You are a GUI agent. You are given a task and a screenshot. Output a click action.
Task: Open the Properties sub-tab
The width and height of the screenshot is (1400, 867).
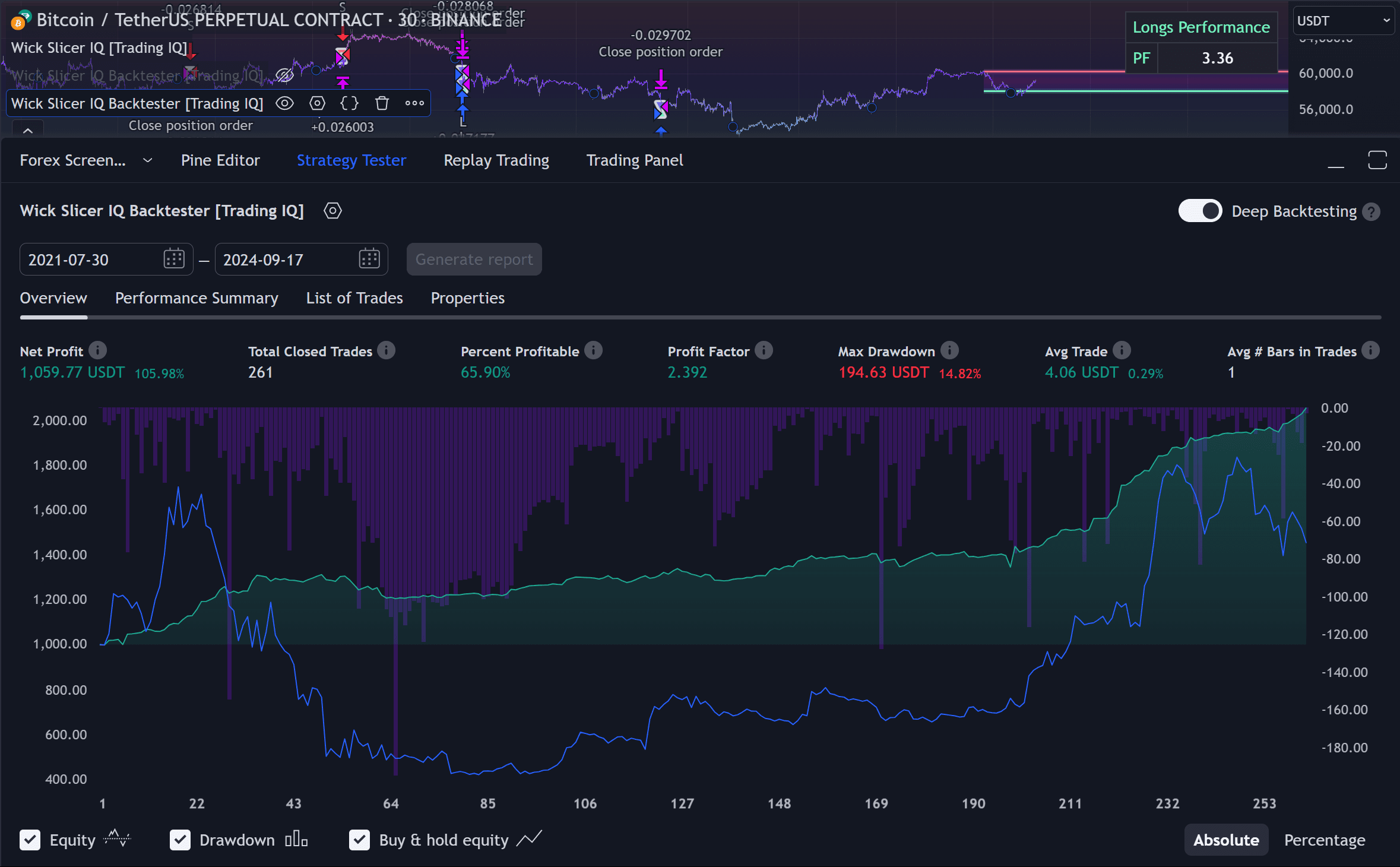tap(467, 298)
